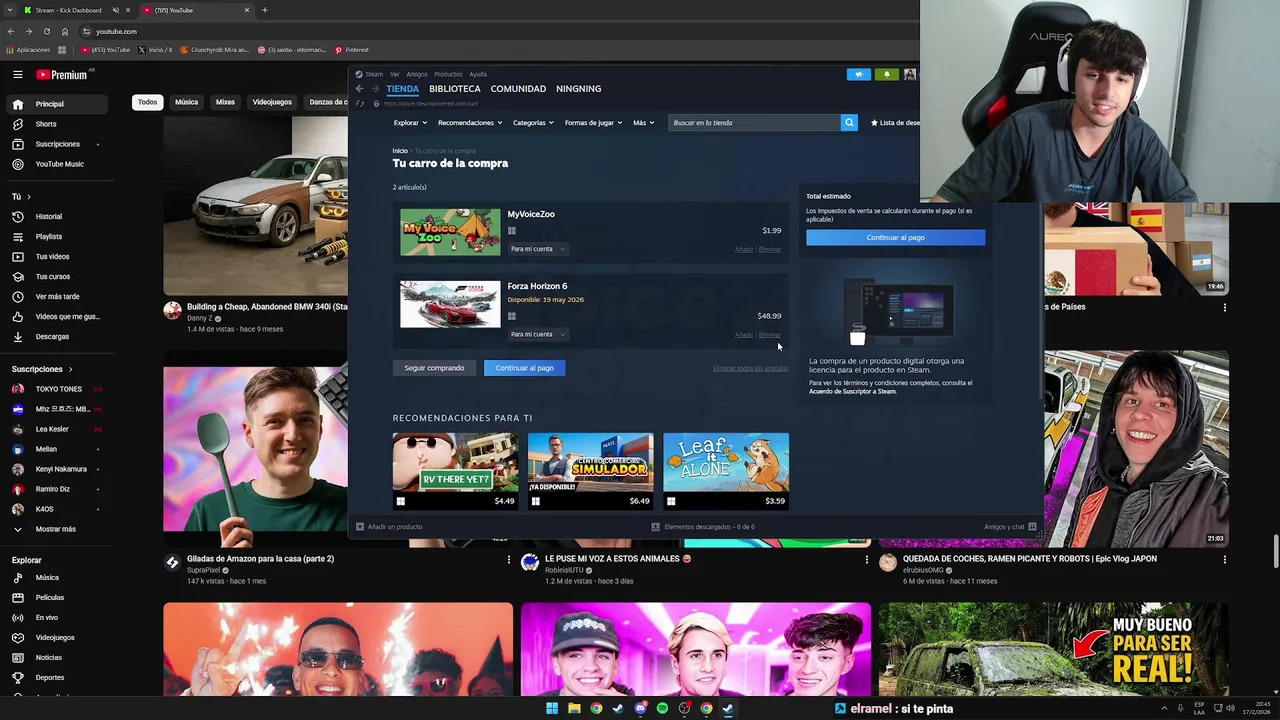Expand Categorías menu in Steam store
This screenshot has height=720, width=1280.
coord(533,123)
